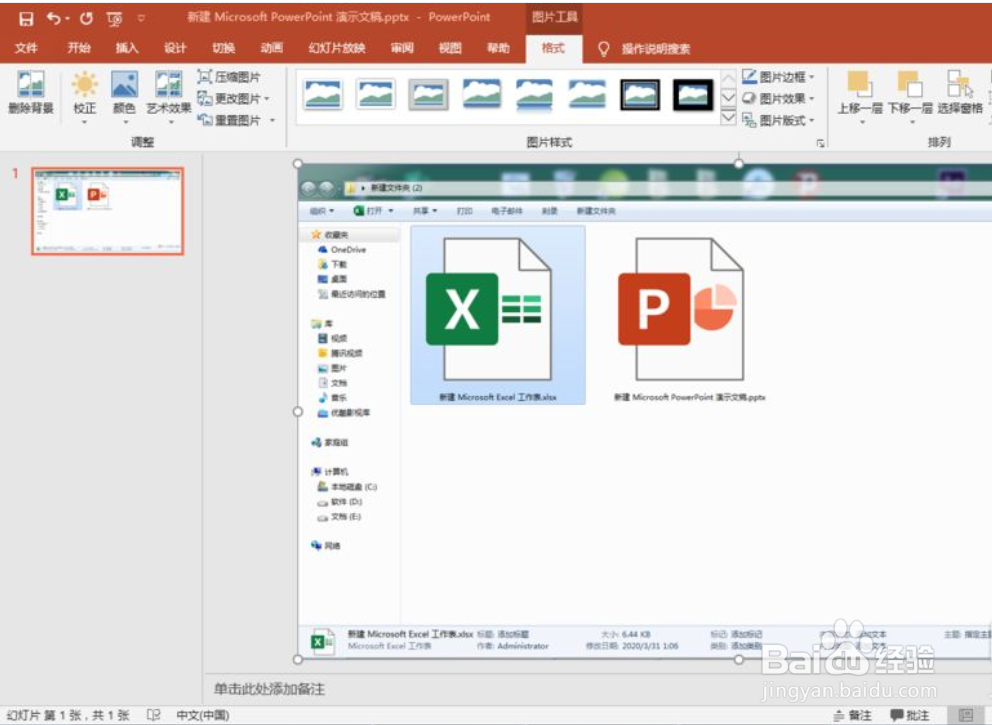Click the Excel file icon in picture
Viewport: 992px width, 725px height.
pyautogui.click(x=489, y=309)
